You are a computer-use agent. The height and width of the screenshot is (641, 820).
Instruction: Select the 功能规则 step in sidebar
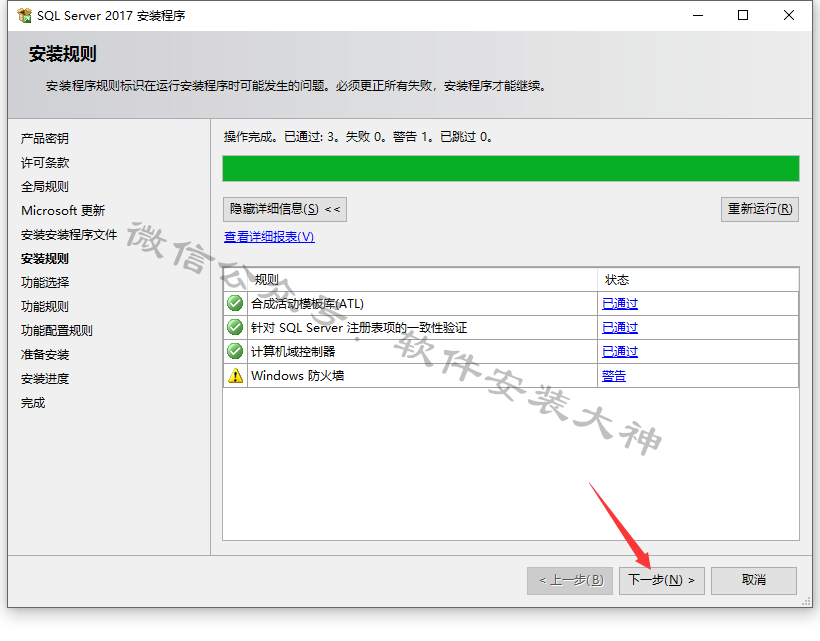[x=45, y=307]
